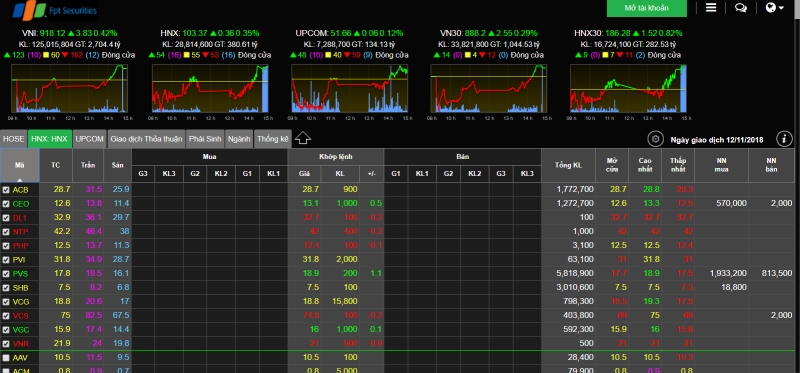The width and height of the screenshot is (800, 373).
Task: Open the HNX30 index intraday chart
Action: pos(628,88)
